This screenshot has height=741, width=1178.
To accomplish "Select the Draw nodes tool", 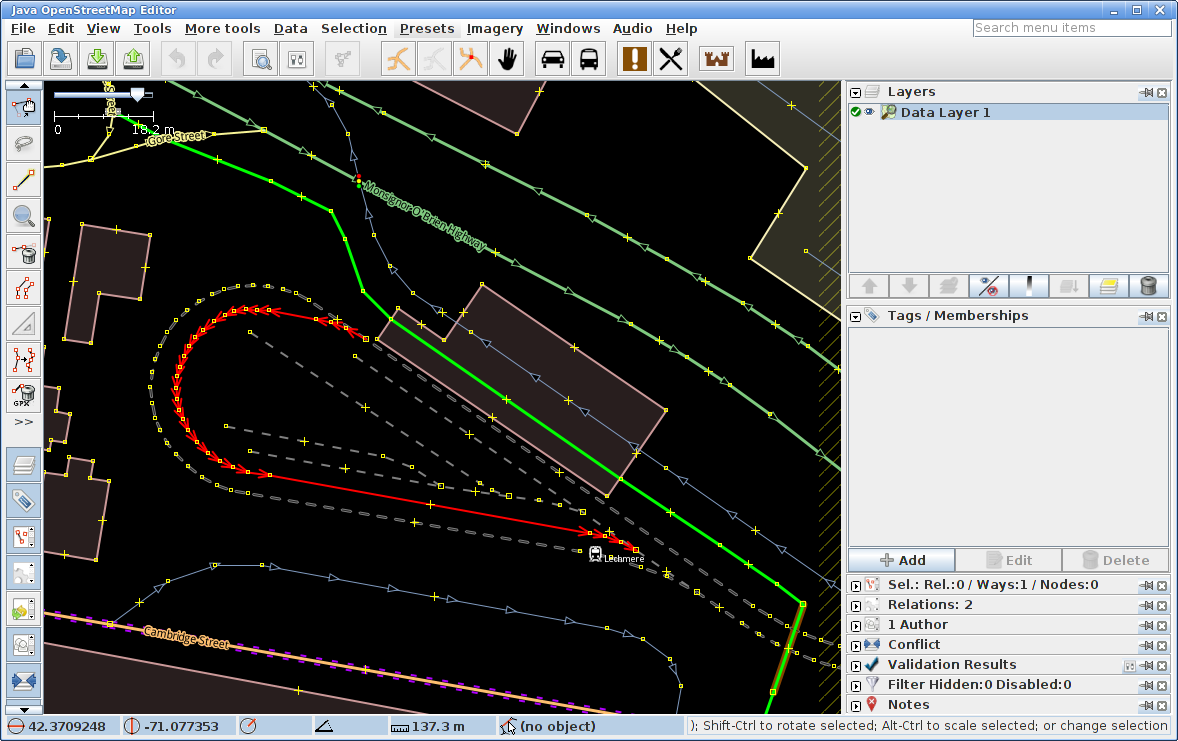I will [24, 179].
